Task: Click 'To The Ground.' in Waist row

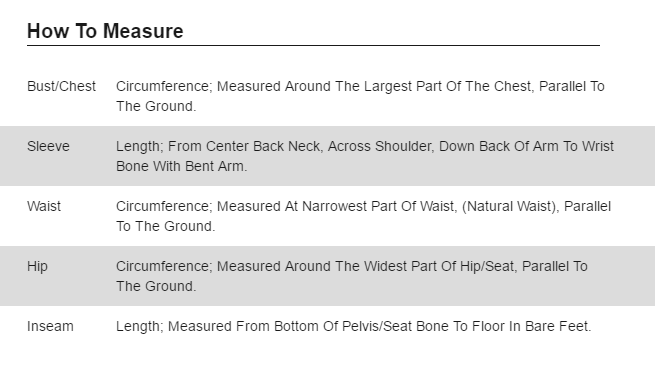Action: [x=166, y=226]
